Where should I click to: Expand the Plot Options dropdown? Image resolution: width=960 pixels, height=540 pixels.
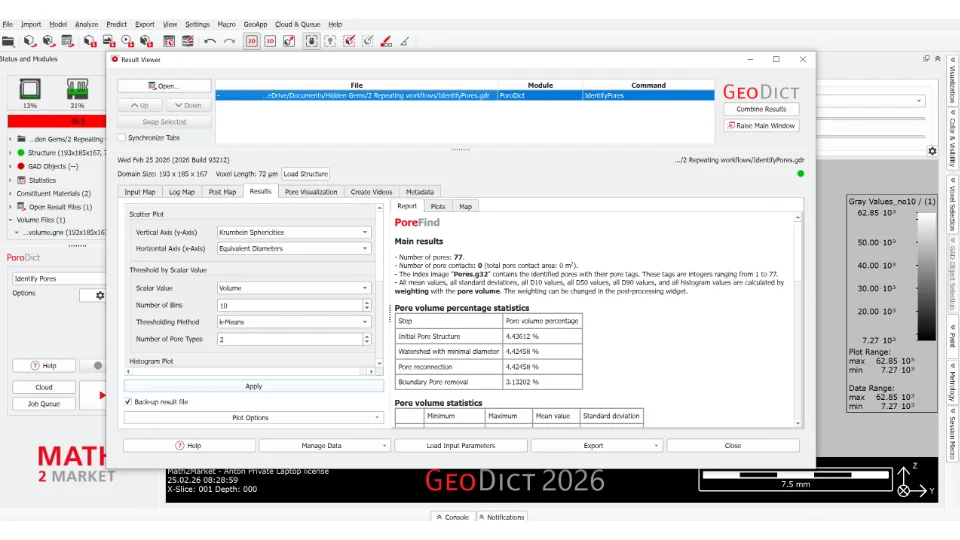[x=253, y=418]
